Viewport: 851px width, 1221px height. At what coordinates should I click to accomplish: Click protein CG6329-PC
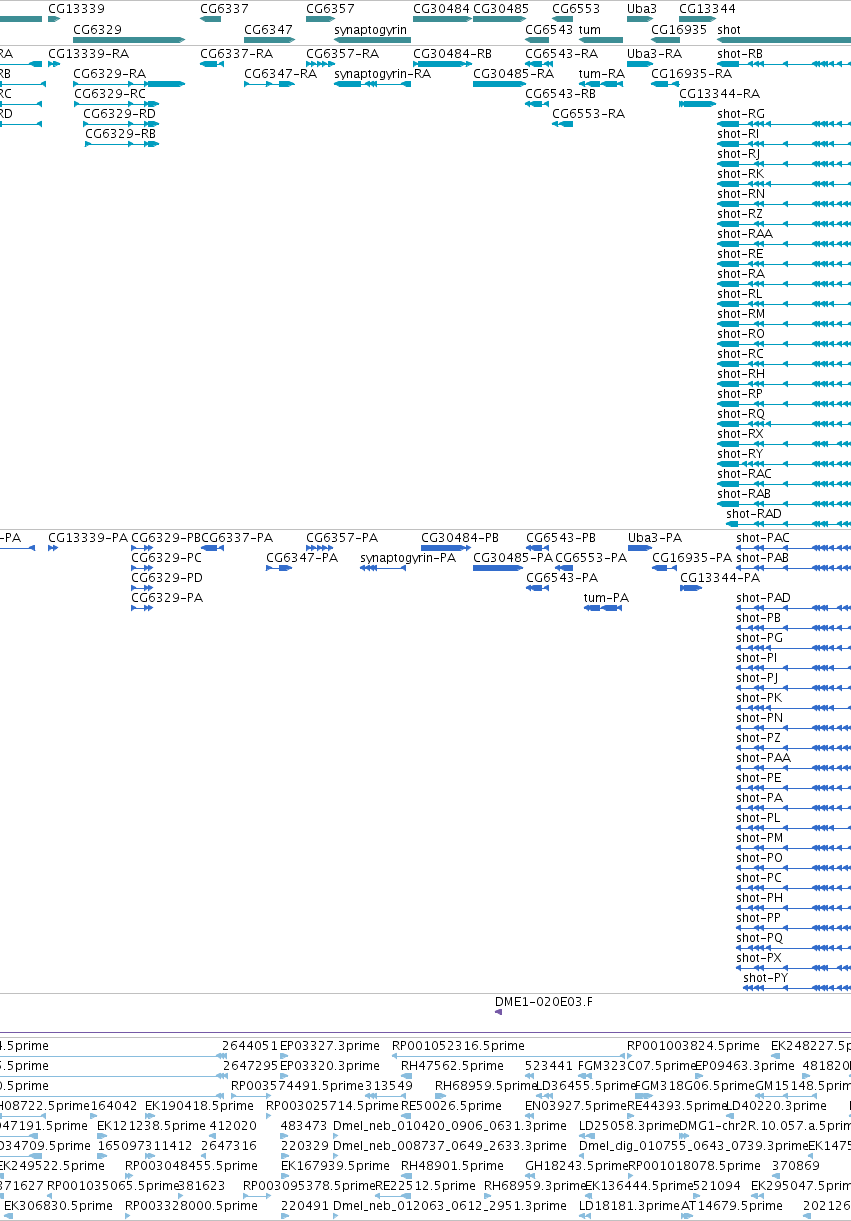[x=167, y=558]
